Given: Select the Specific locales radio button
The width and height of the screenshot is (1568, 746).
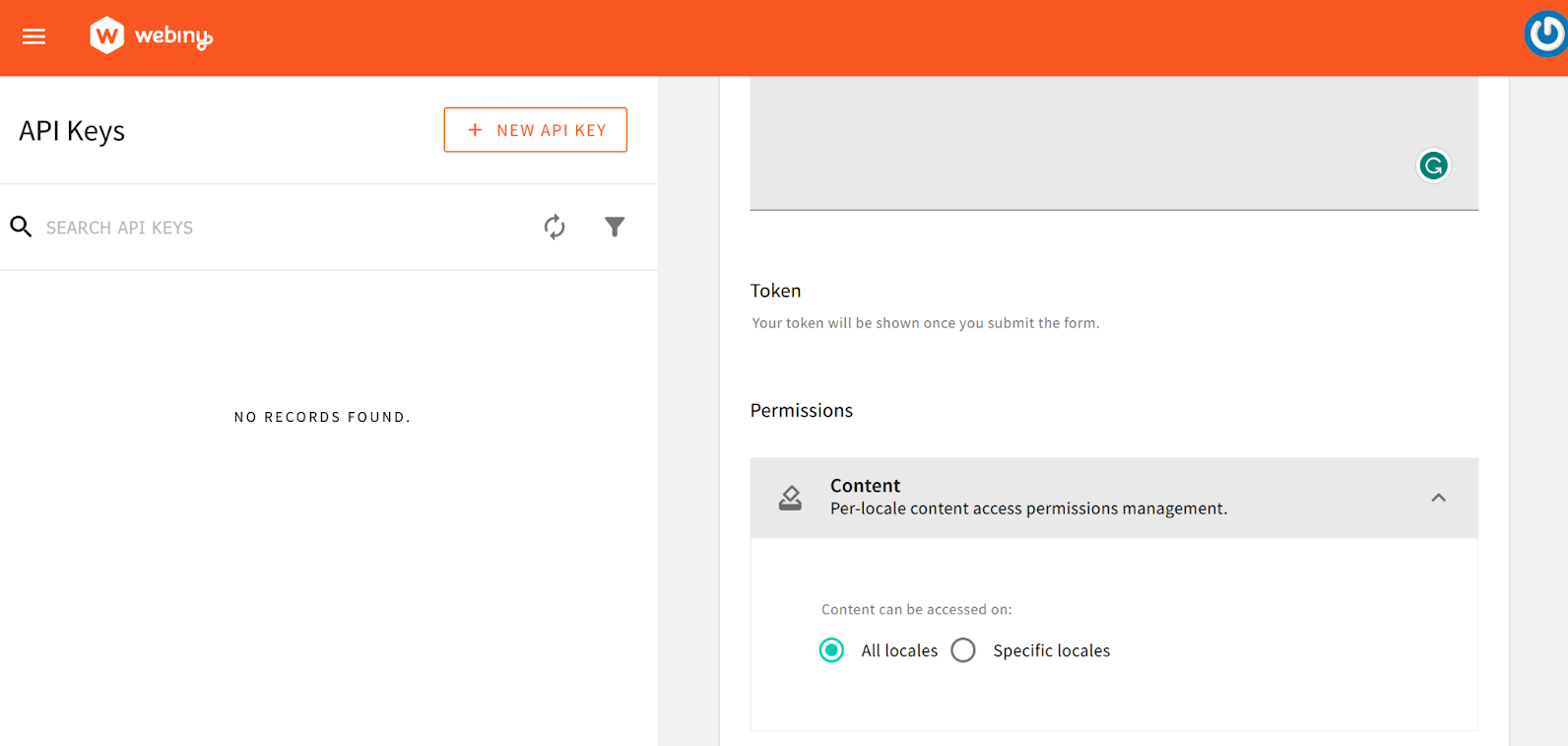Looking at the screenshot, I should coord(963,650).
